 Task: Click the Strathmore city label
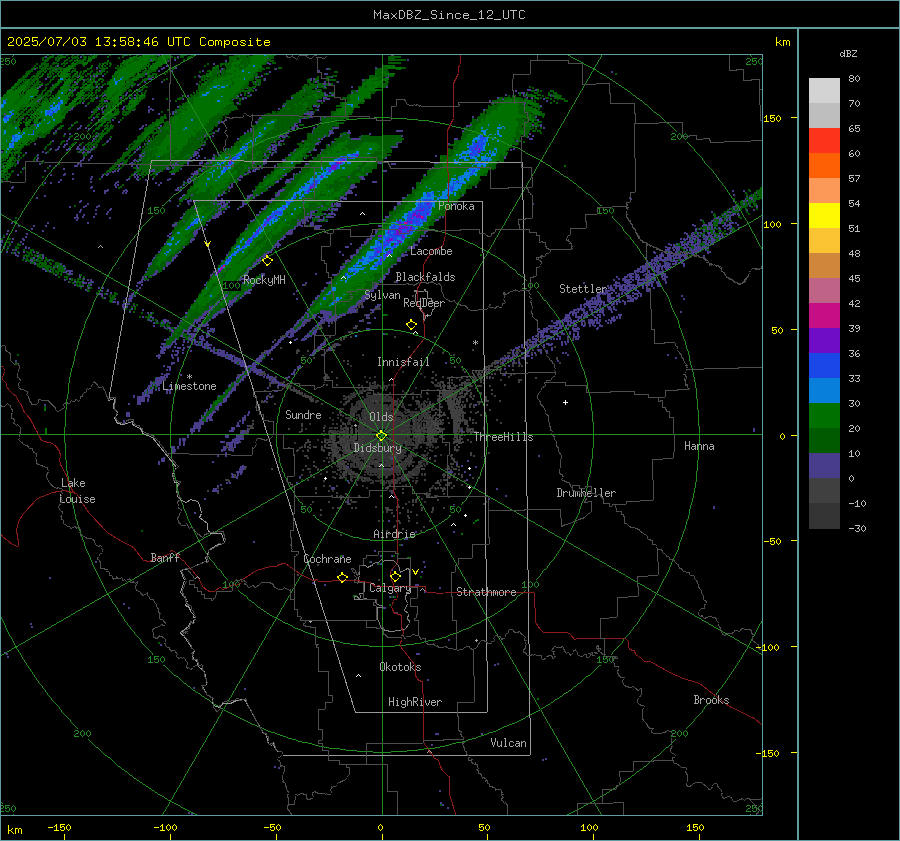pyautogui.click(x=486, y=592)
